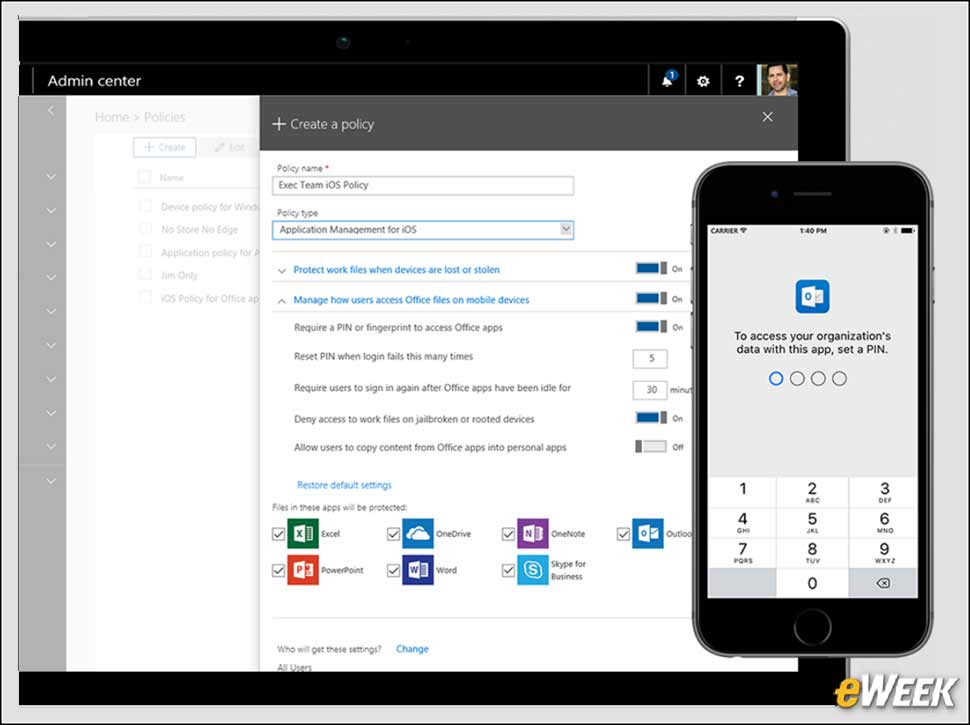
Task: Click the OneNote app icon
Action: pyautogui.click(x=533, y=533)
